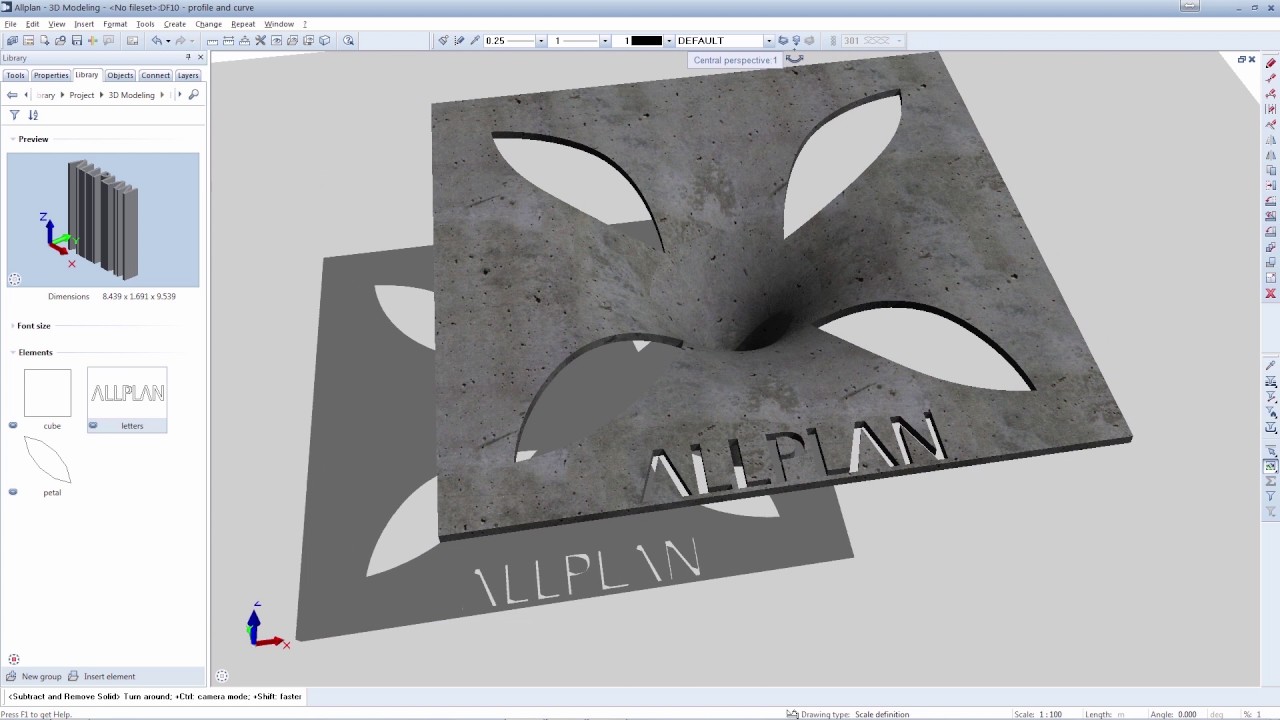Click the rotate view icon next to Central perspective
This screenshot has height=720, width=1280.
795,60
